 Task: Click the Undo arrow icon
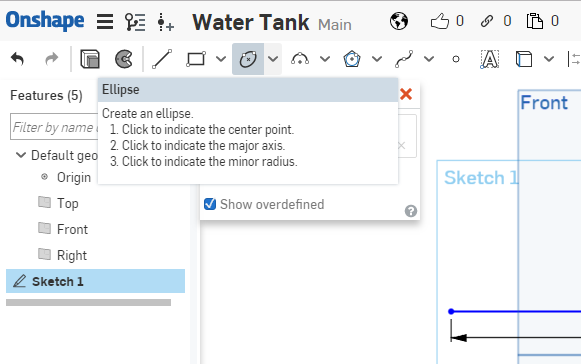(17, 59)
